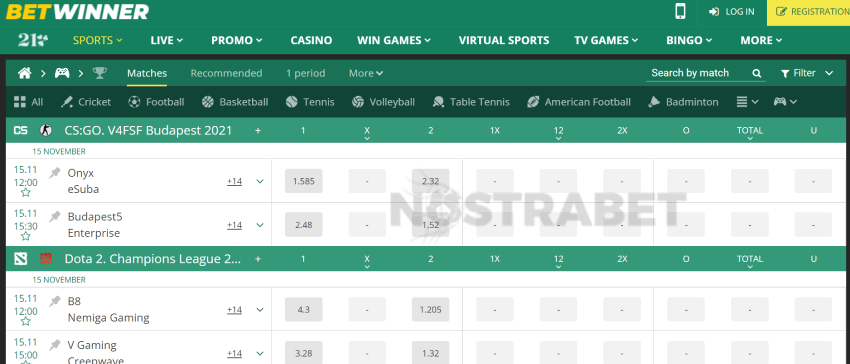850x364 pixels.
Task: Open the BINGO menu
Action: point(689,40)
